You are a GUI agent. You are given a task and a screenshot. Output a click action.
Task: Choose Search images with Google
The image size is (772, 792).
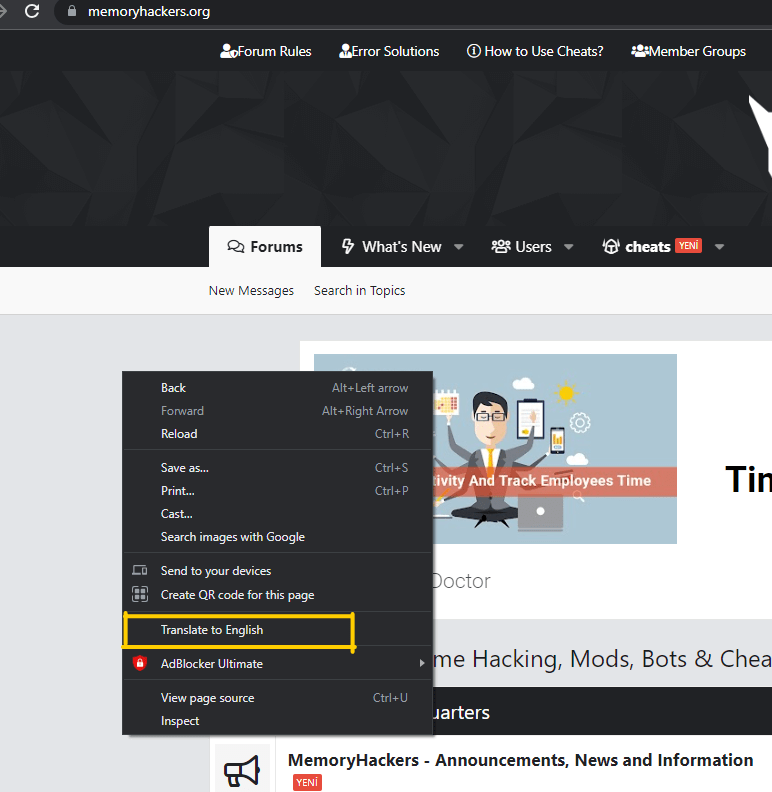278,537
